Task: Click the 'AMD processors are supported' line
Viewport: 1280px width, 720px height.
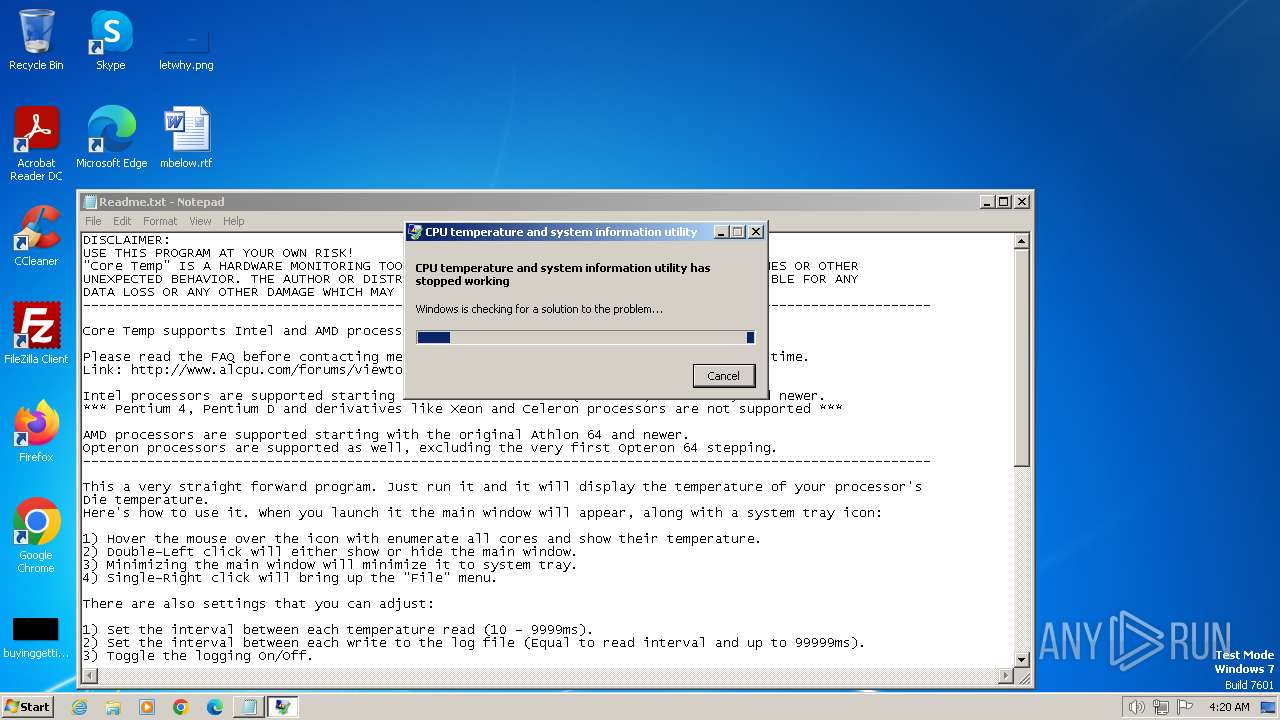Action: point(385,435)
